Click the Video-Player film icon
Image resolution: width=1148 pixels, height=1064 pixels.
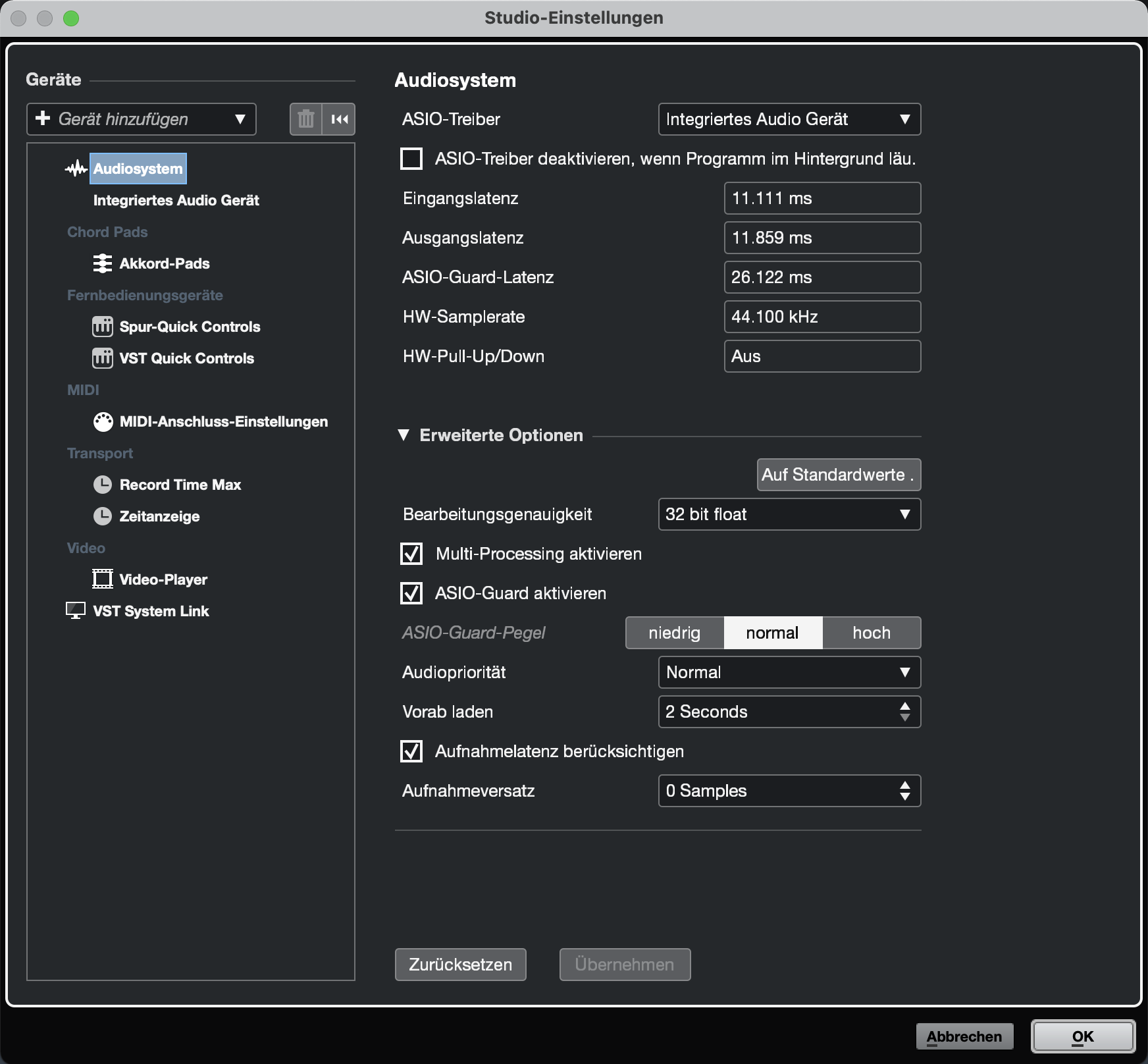click(102, 579)
